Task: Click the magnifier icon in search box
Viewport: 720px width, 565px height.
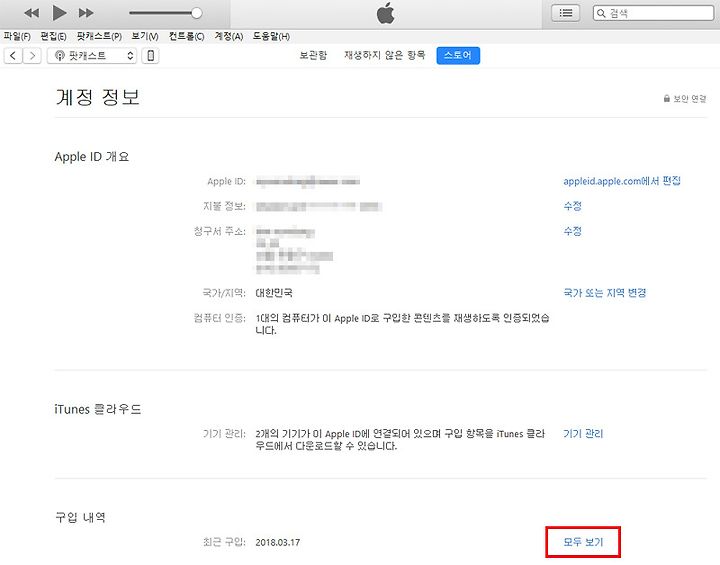Action: (x=601, y=14)
